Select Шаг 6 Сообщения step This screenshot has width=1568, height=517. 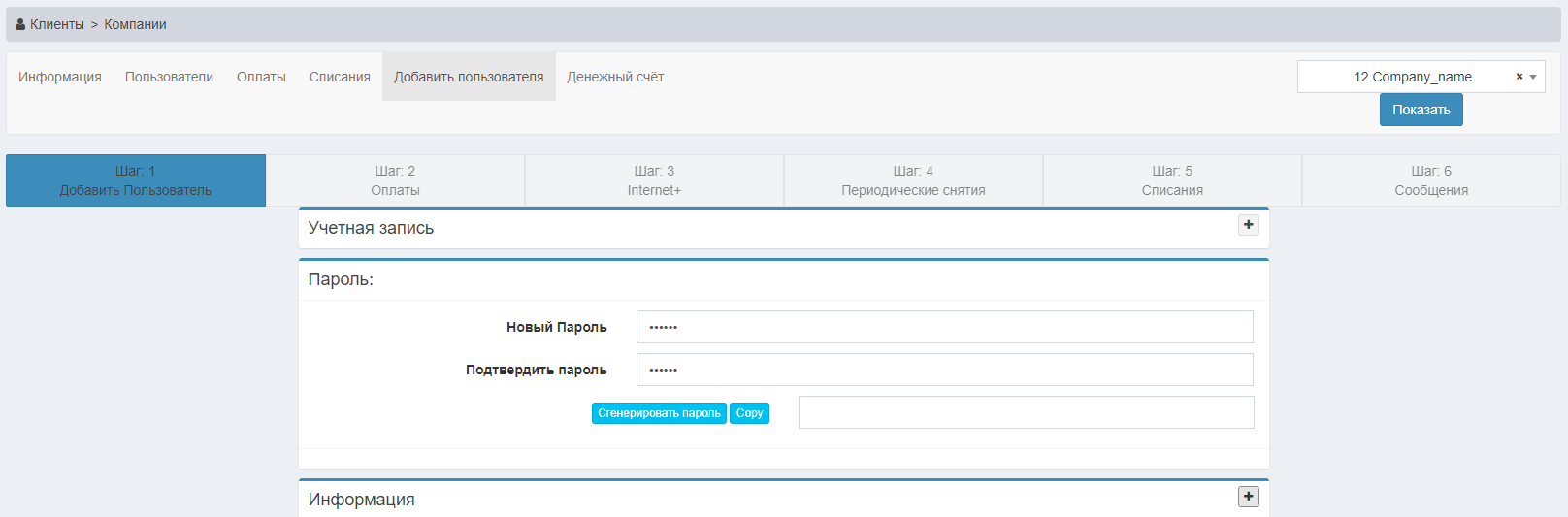tap(1431, 180)
